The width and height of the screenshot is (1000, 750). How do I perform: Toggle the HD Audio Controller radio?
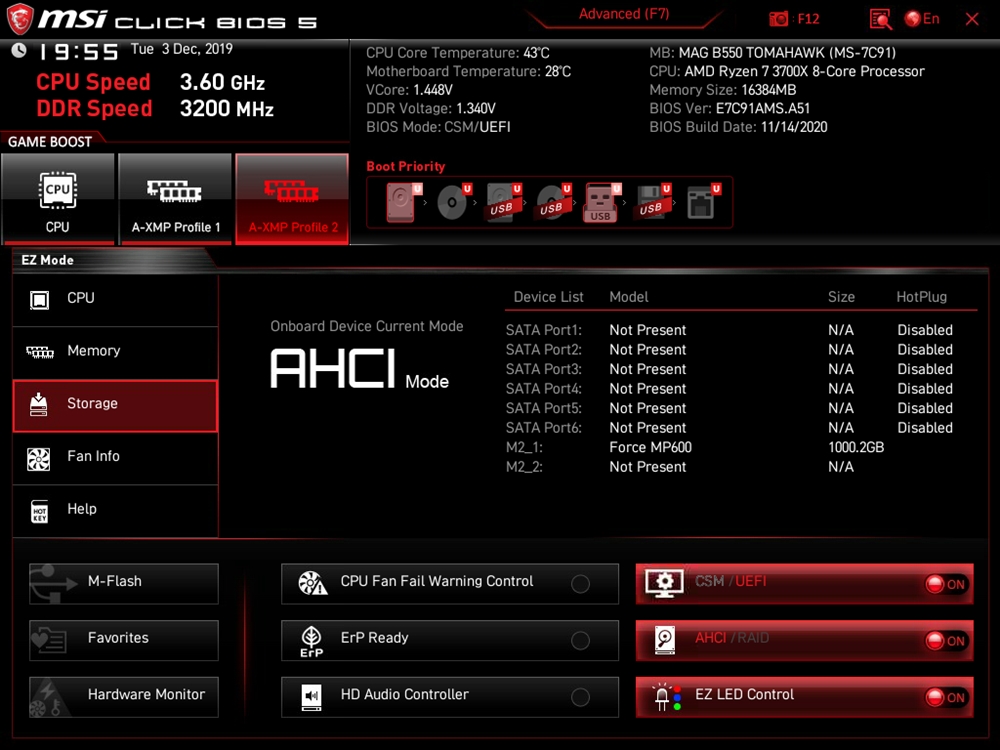tap(580, 697)
